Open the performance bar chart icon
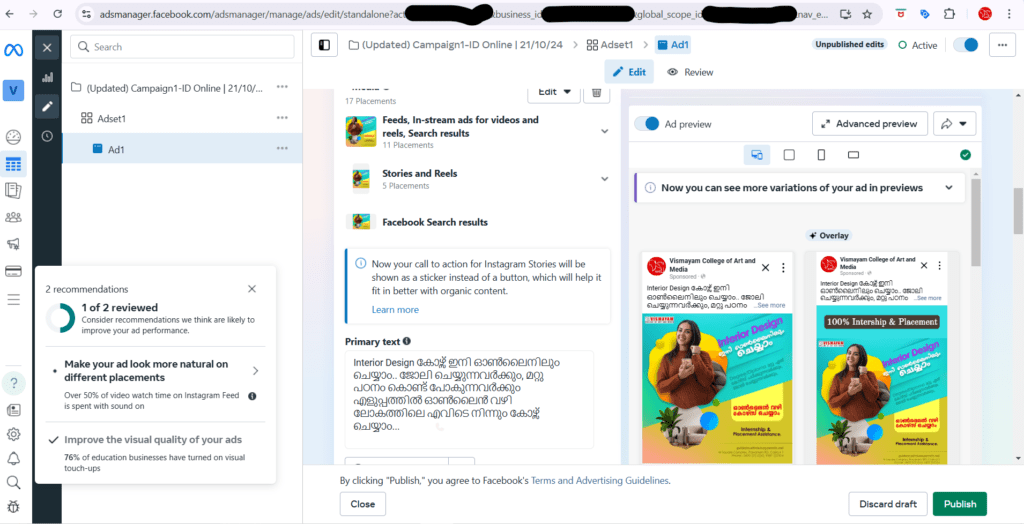1024x524 pixels. [47, 77]
